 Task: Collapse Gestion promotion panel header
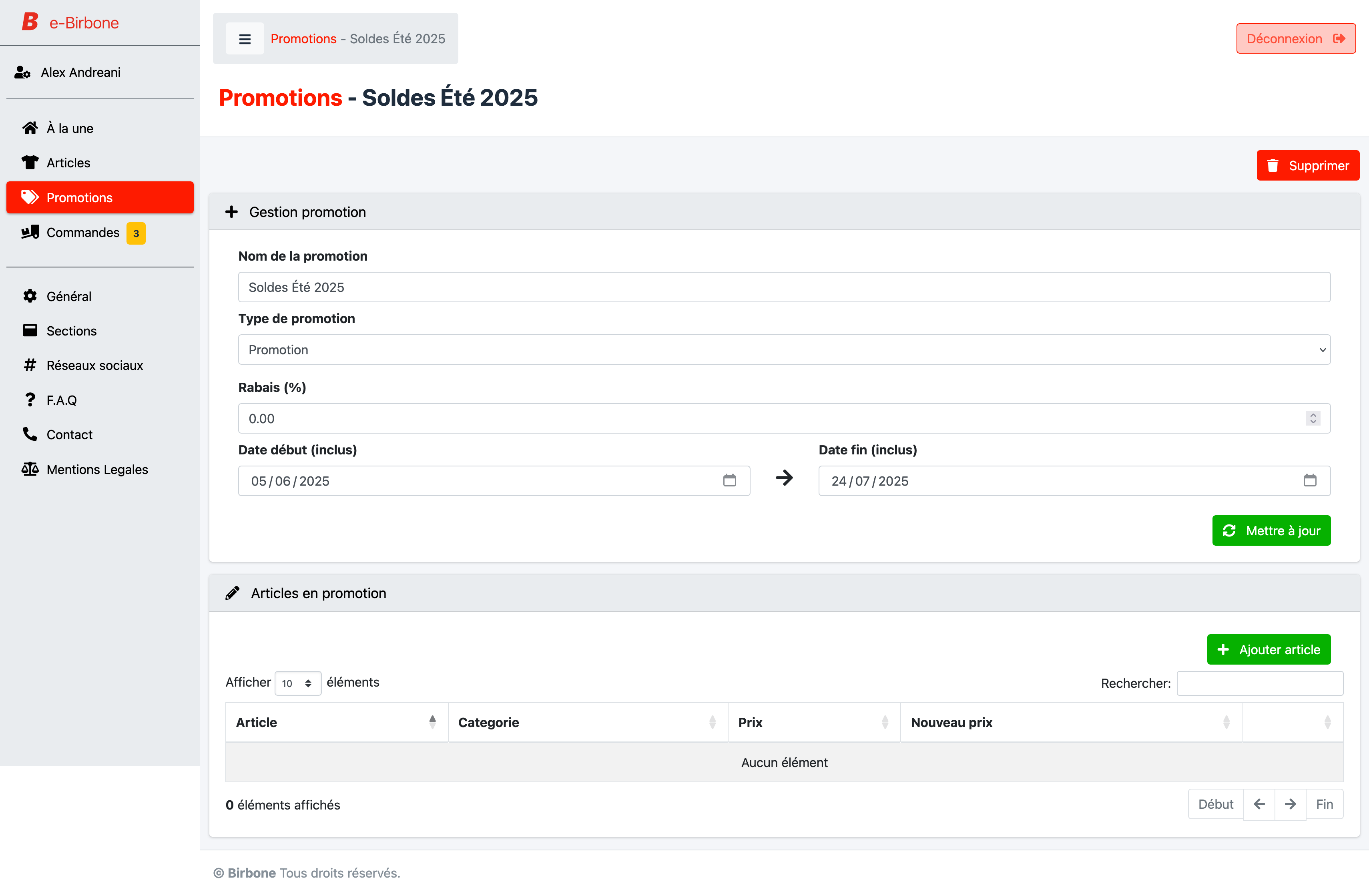(784, 212)
